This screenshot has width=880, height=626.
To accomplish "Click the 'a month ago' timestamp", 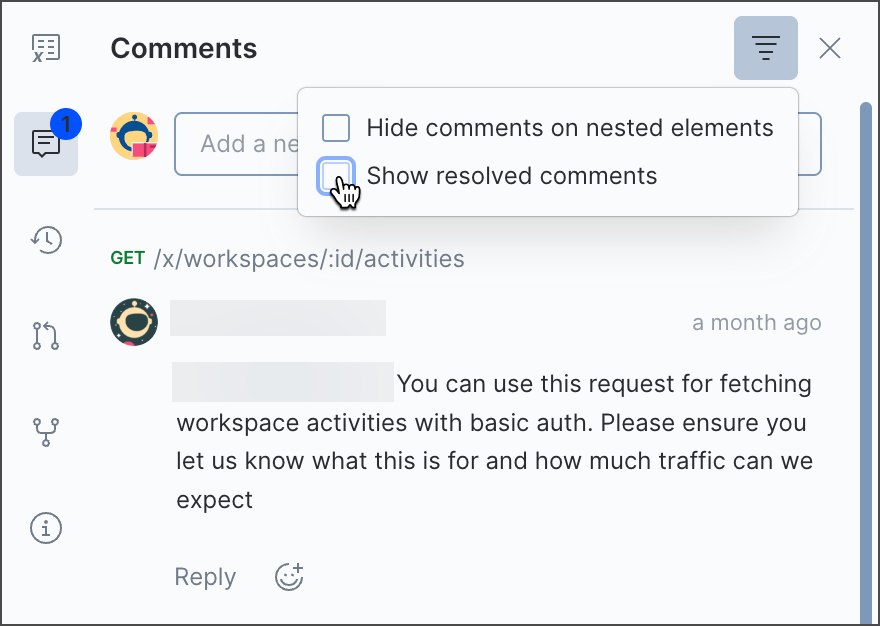I will [x=756, y=322].
